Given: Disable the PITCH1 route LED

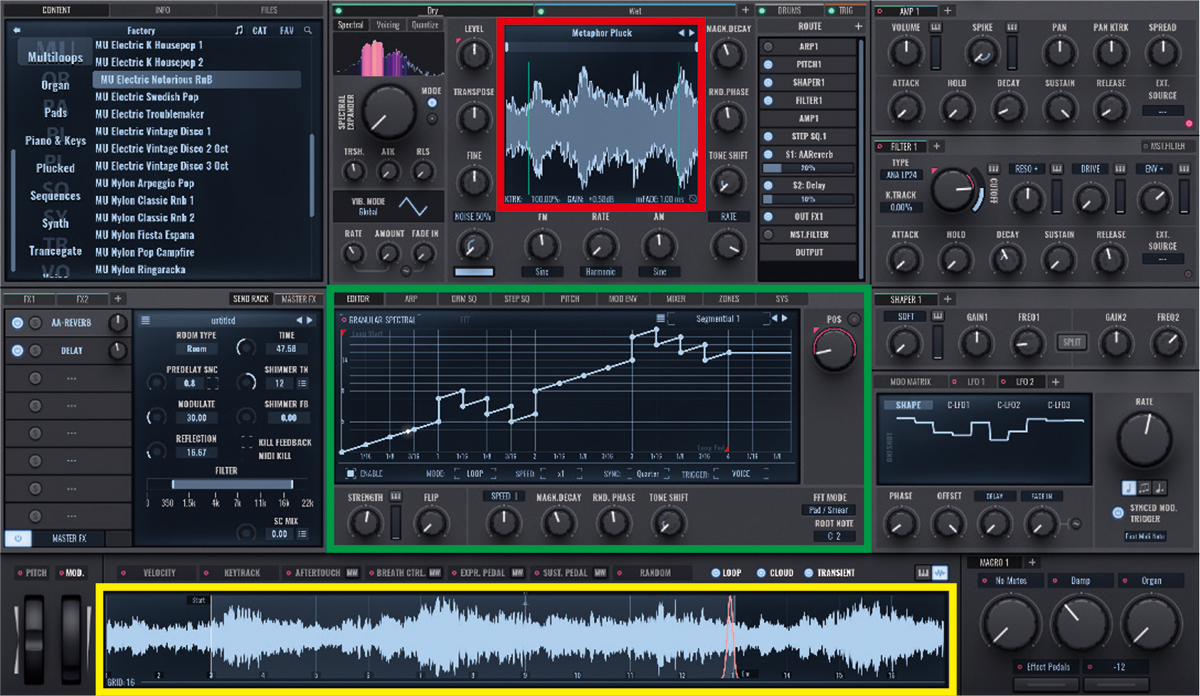Looking at the screenshot, I should point(768,64).
